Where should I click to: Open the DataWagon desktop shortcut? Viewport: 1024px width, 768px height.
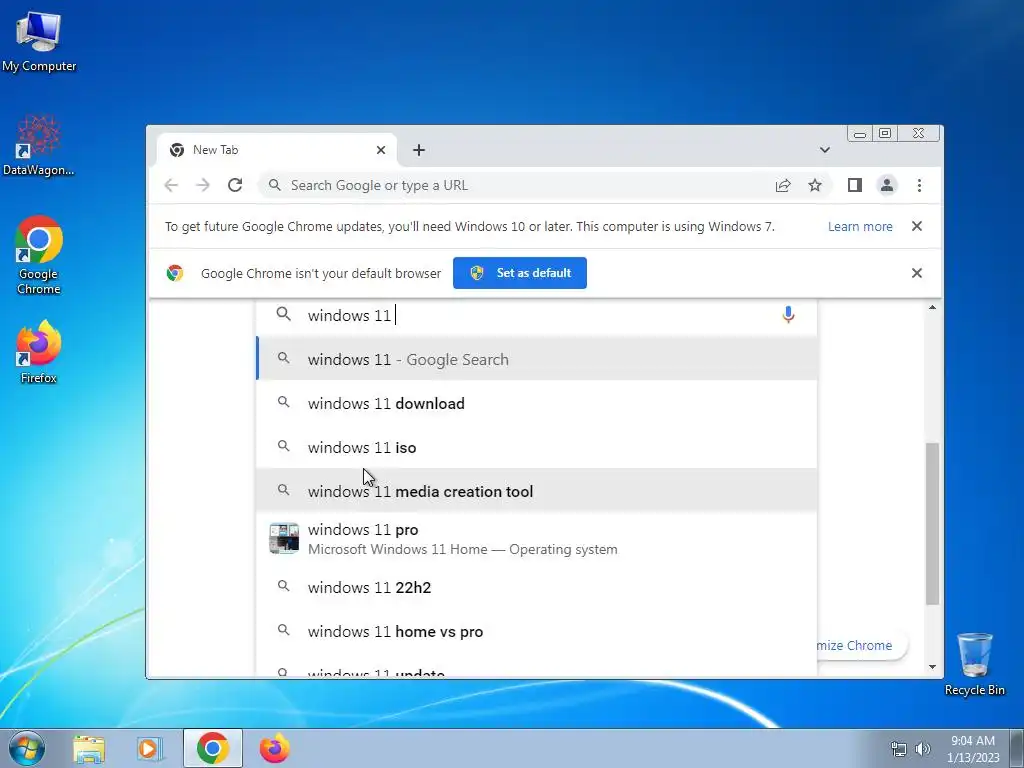39,146
